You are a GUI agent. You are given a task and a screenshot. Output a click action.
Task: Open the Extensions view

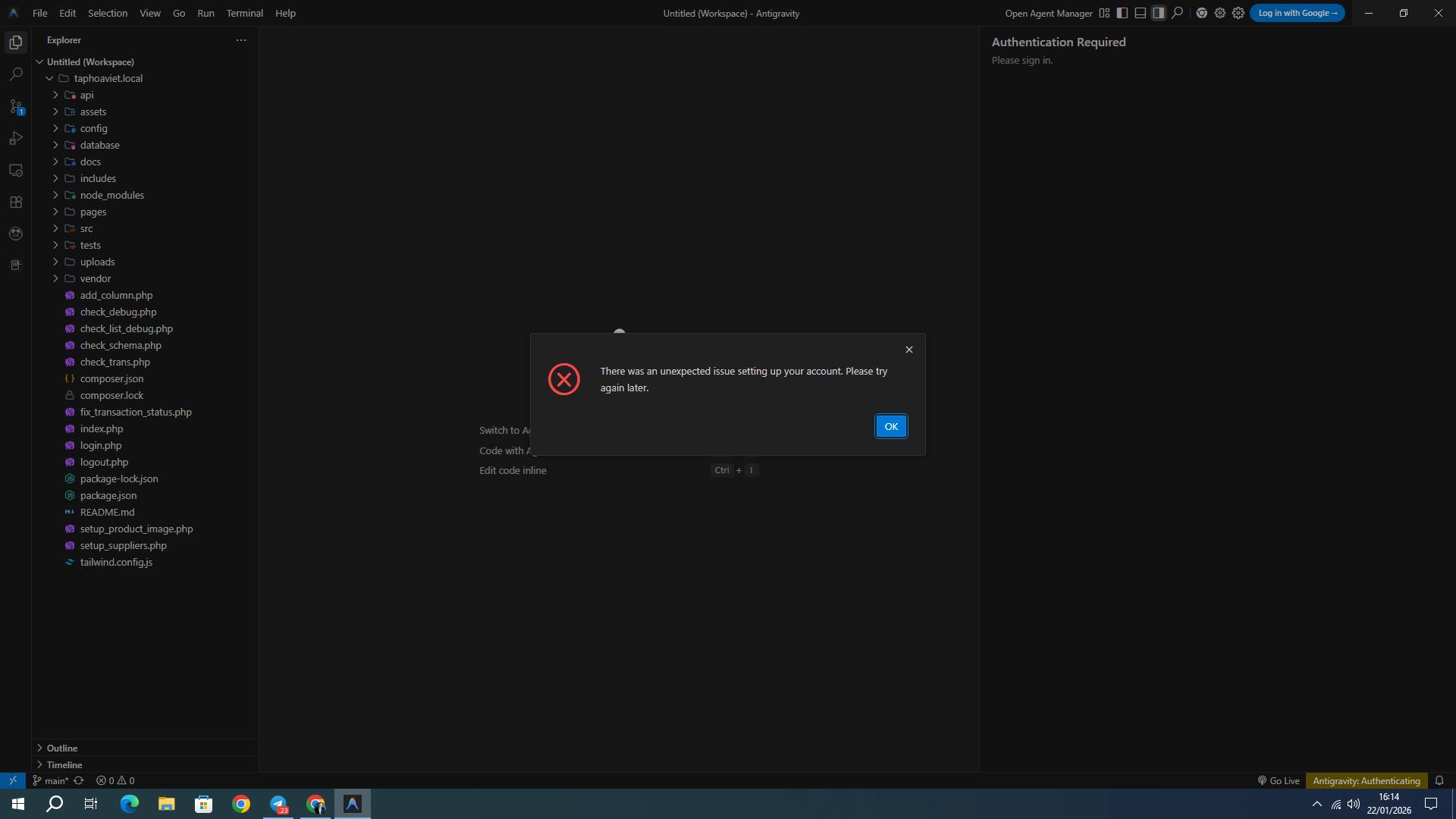point(16,202)
